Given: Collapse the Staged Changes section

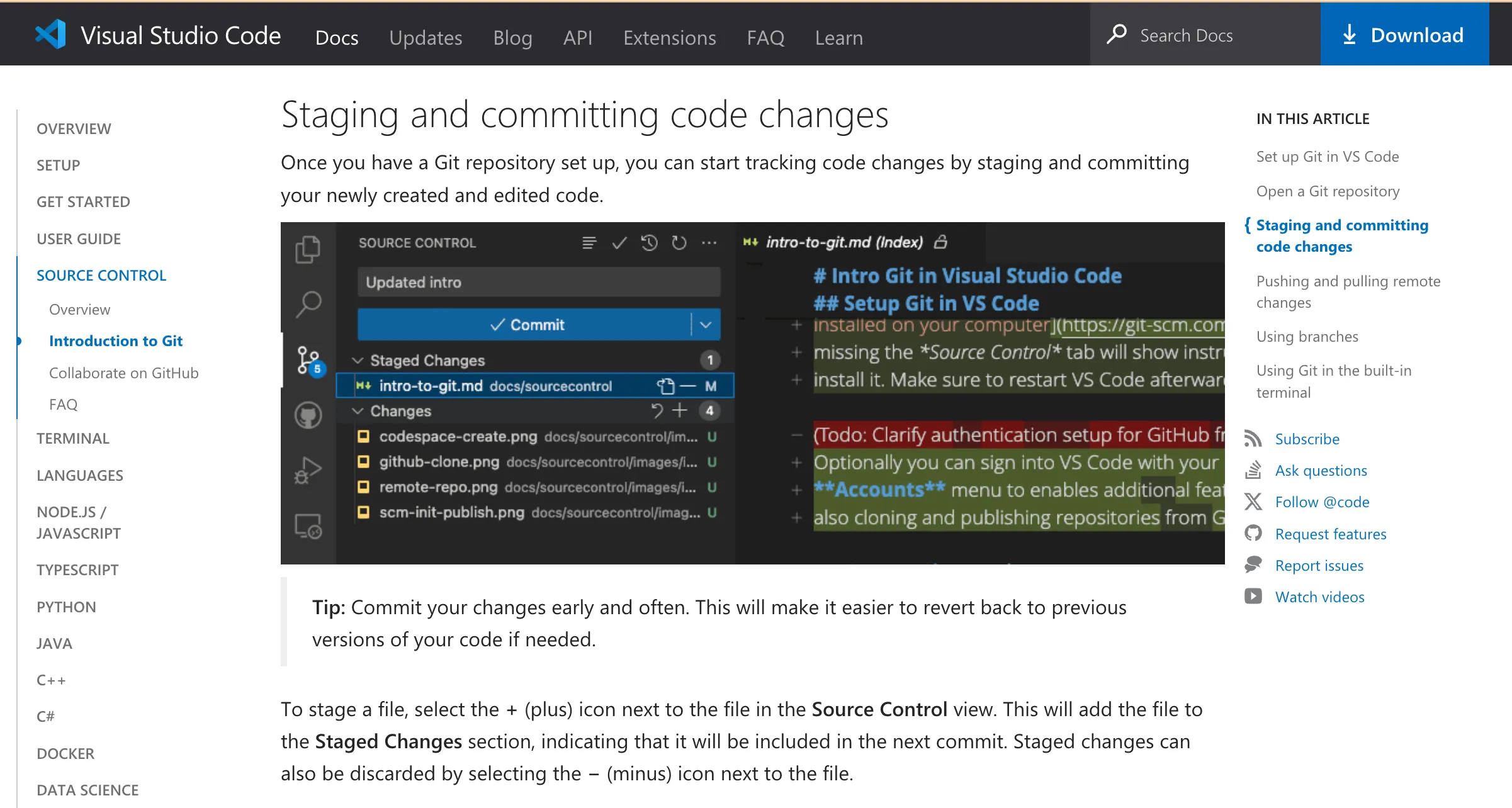Looking at the screenshot, I should [x=358, y=360].
